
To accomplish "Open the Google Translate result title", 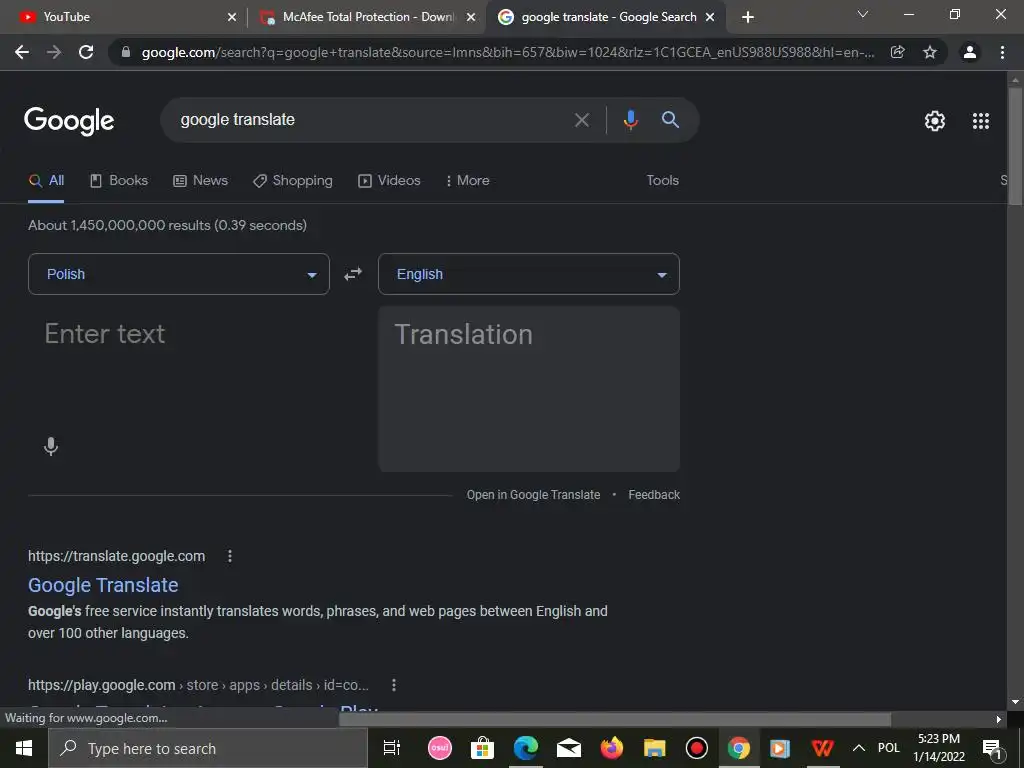I will [x=103, y=585].
